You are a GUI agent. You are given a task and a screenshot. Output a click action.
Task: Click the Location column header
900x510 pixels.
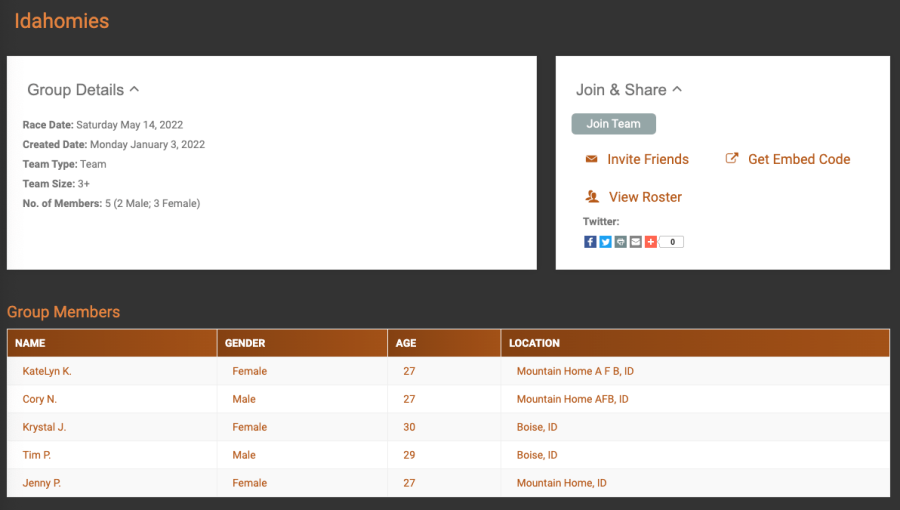point(534,343)
